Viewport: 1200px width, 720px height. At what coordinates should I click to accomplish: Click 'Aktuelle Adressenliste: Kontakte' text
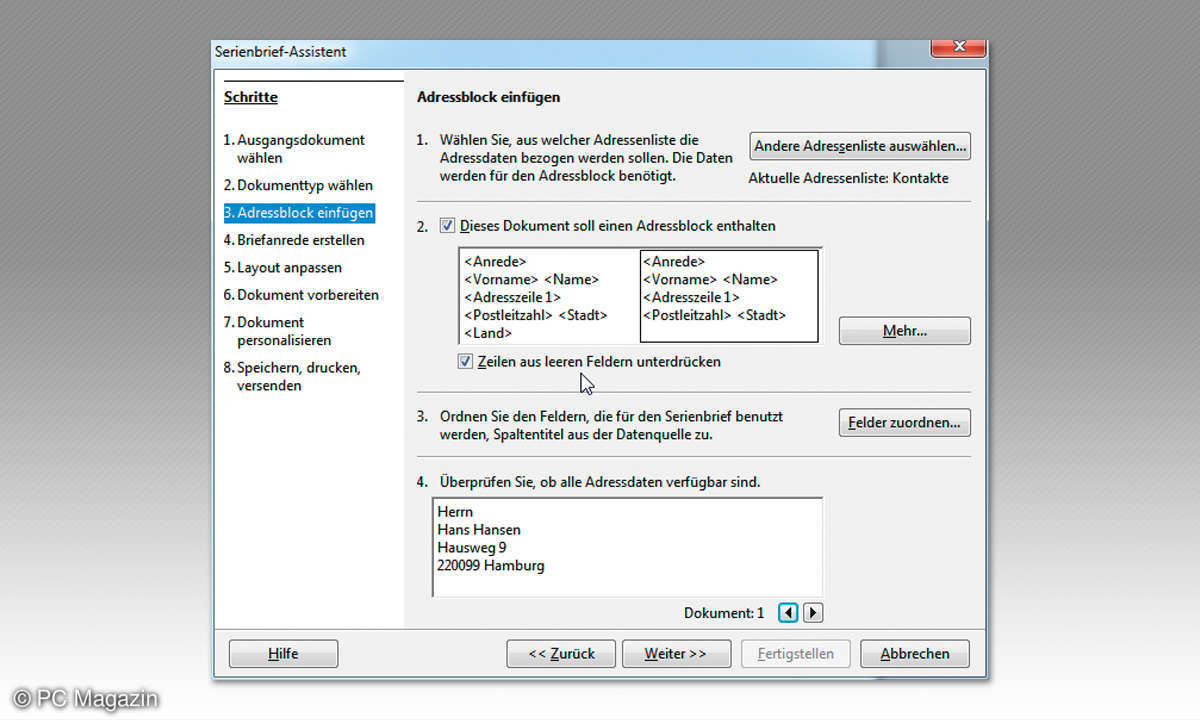click(849, 178)
